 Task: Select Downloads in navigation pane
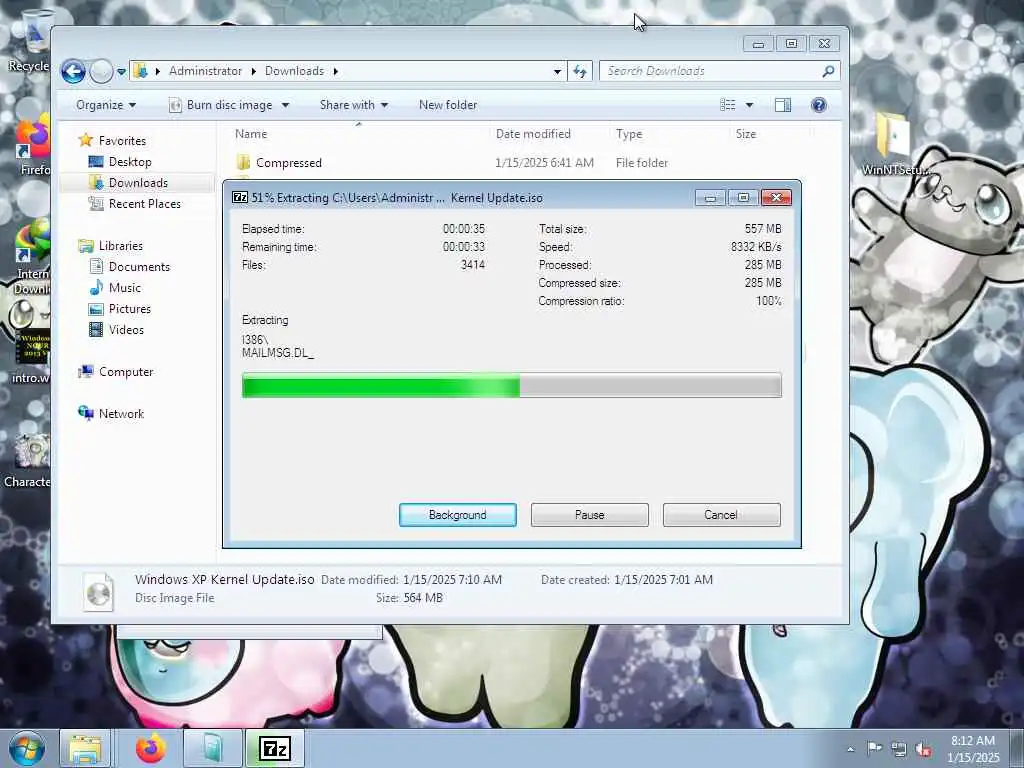(x=138, y=183)
